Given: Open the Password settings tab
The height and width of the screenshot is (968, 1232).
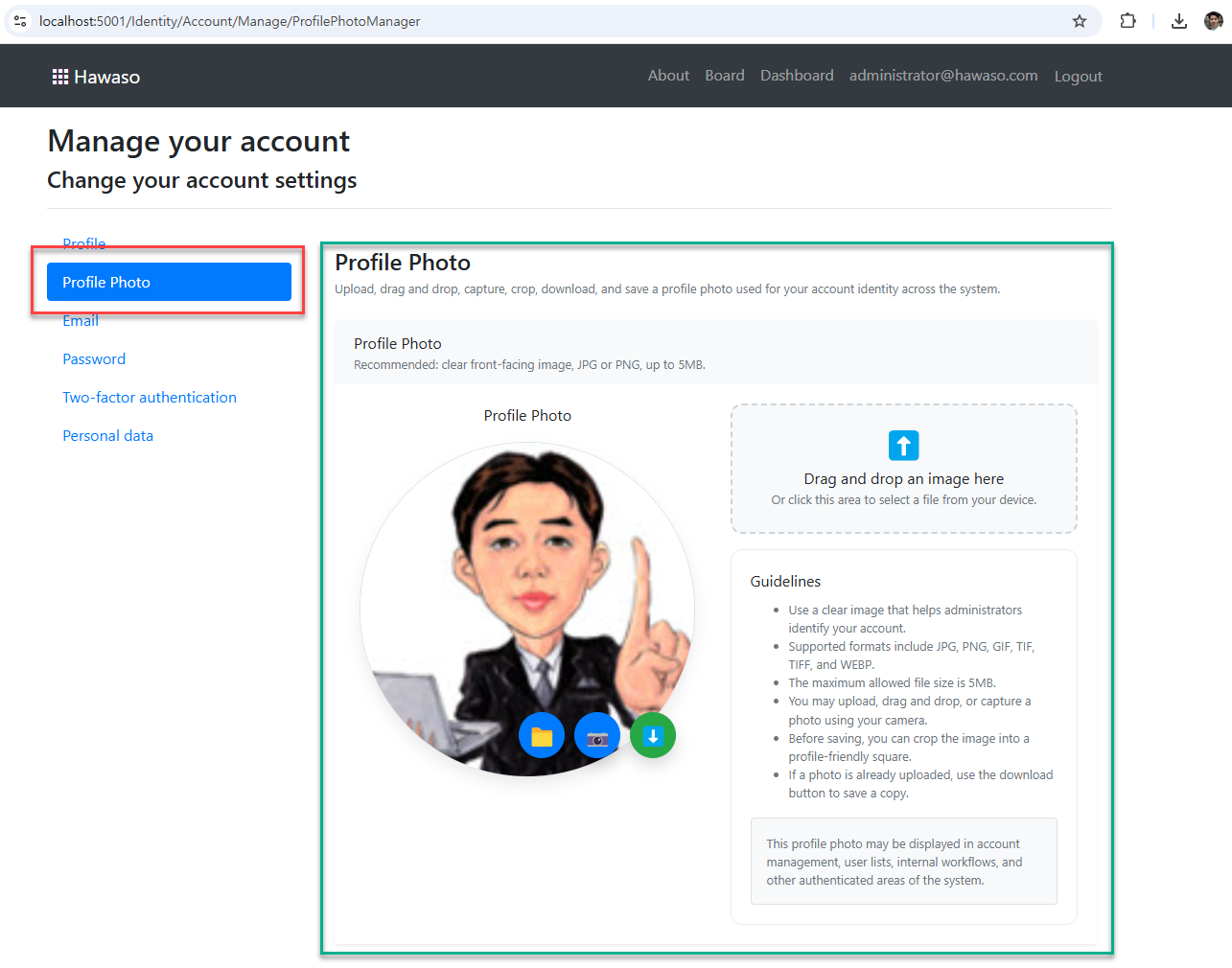Looking at the screenshot, I should pos(94,359).
